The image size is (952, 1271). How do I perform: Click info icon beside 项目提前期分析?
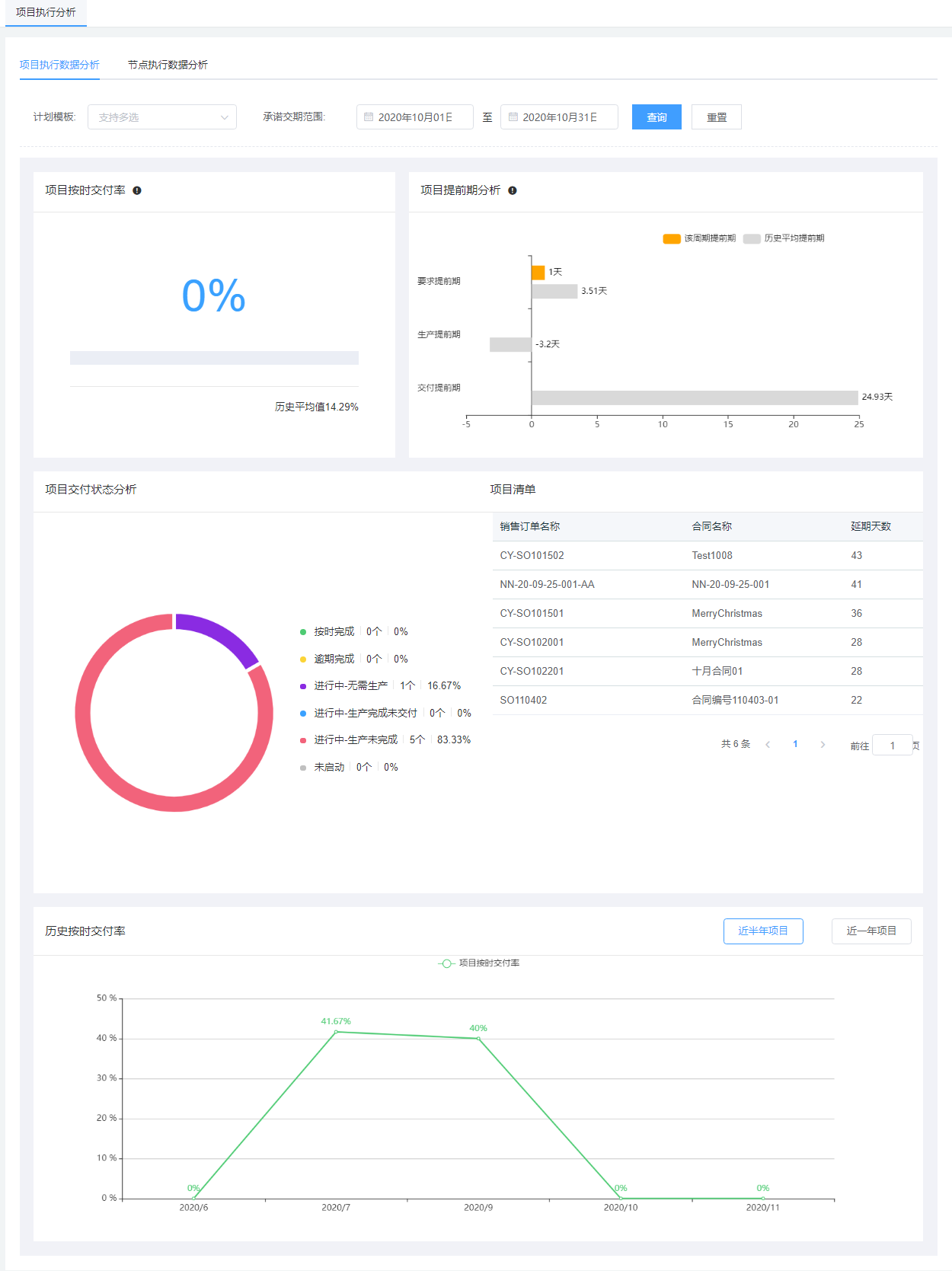[513, 190]
